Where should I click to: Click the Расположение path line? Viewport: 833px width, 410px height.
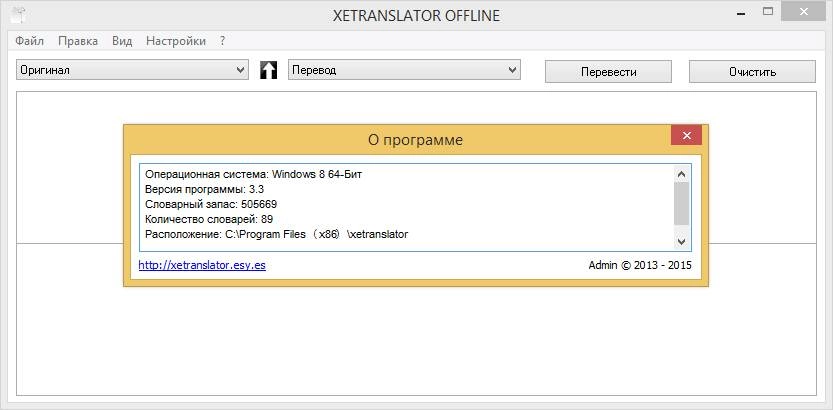(276, 234)
